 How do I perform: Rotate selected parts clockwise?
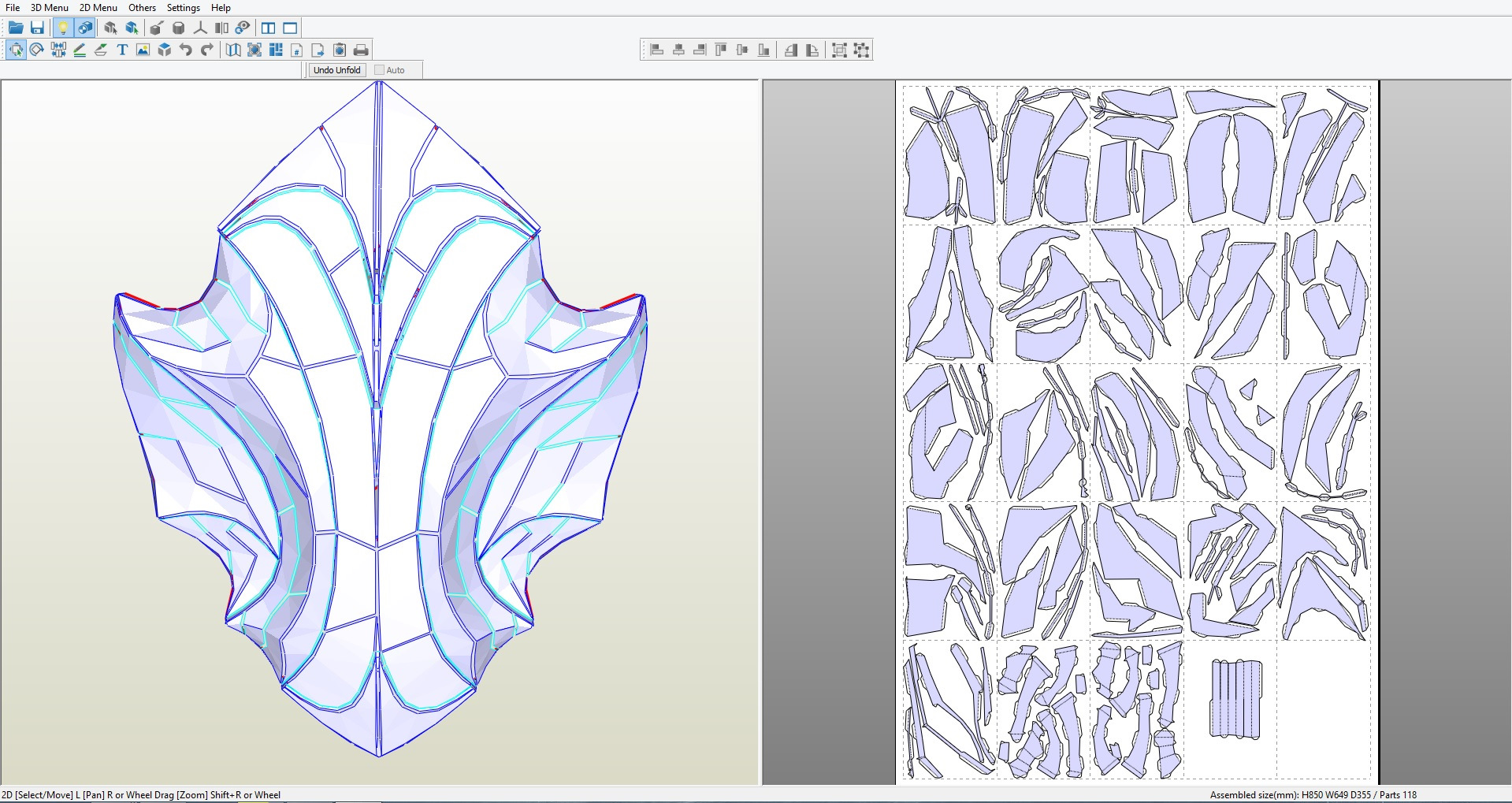click(812, 50)
